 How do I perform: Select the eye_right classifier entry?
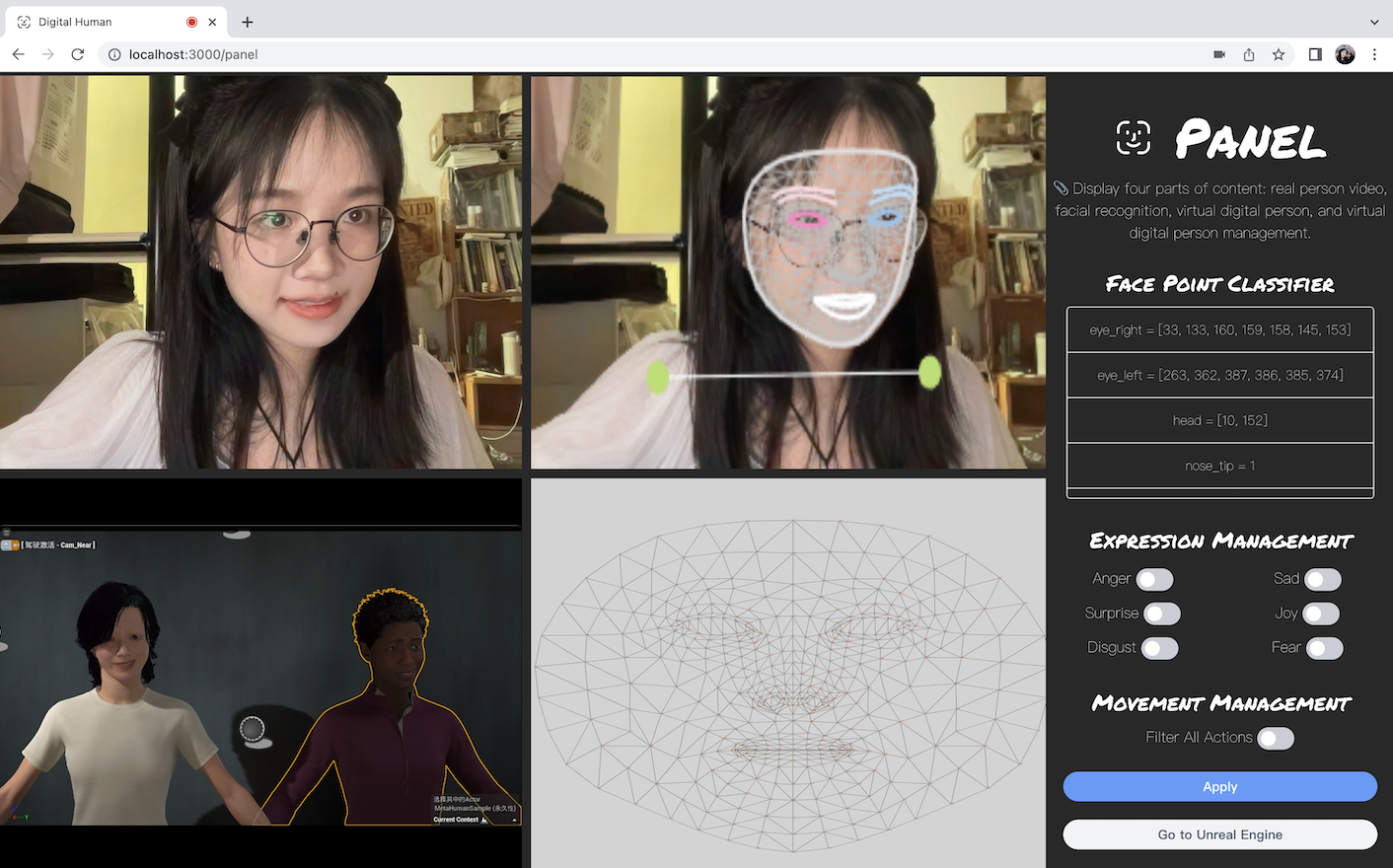[x=1219, y=329]
